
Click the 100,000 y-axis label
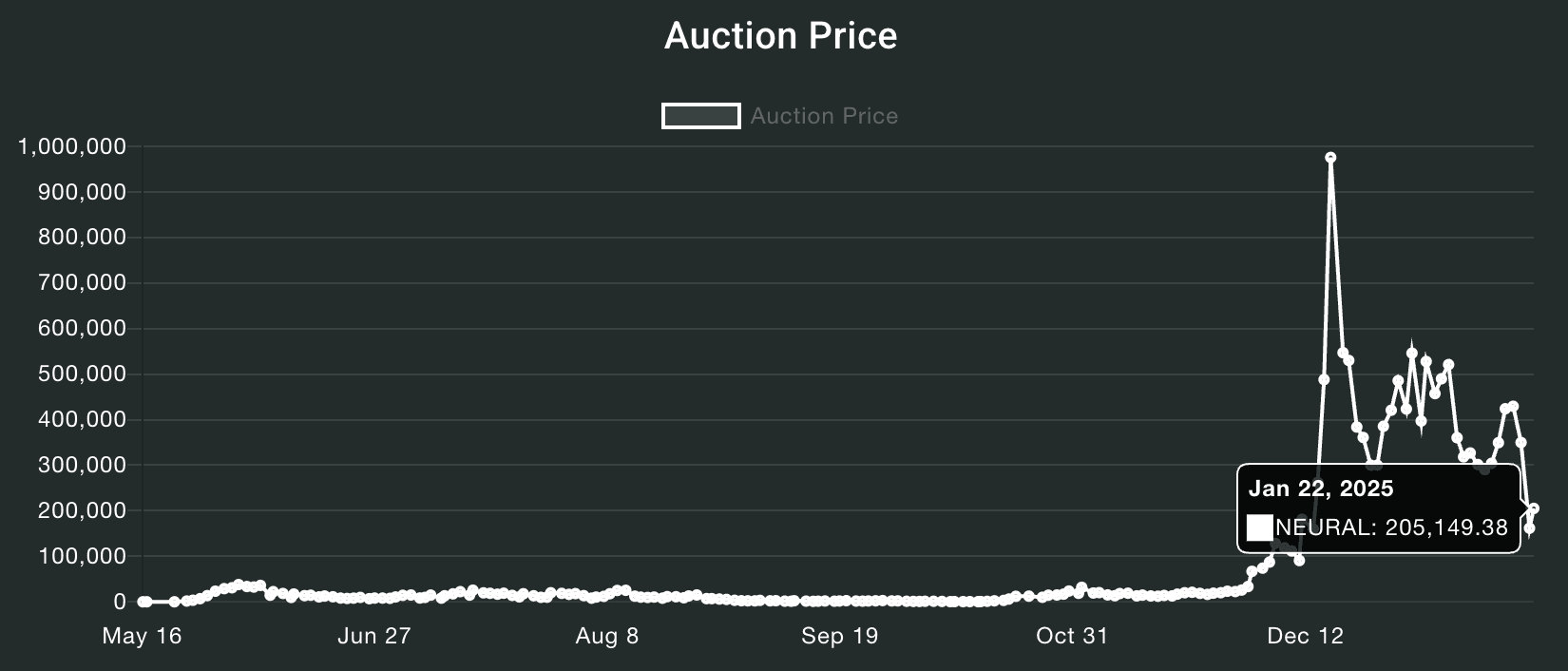[82, 556]
